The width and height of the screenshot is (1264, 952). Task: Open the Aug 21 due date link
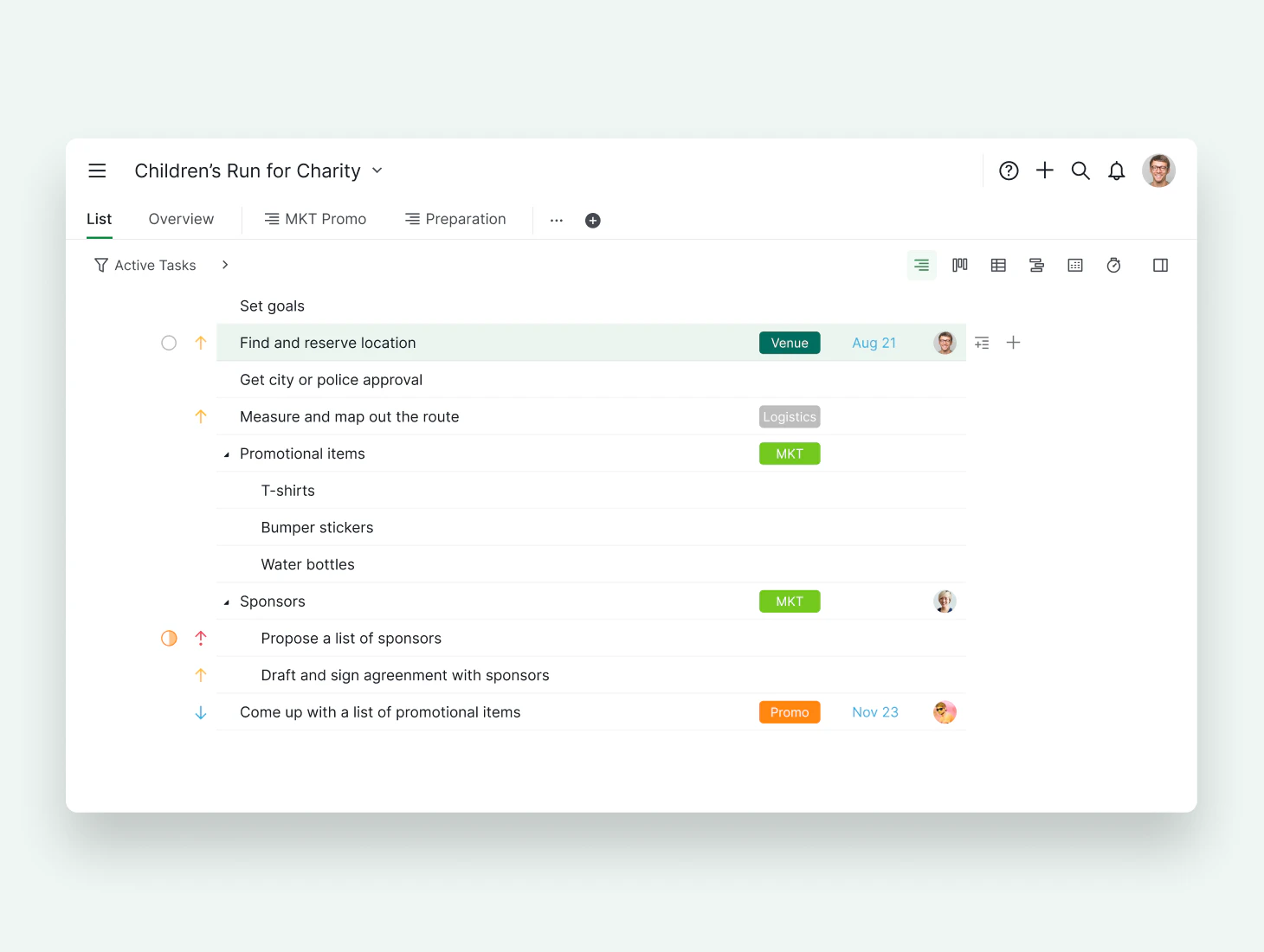pos(874,343)
